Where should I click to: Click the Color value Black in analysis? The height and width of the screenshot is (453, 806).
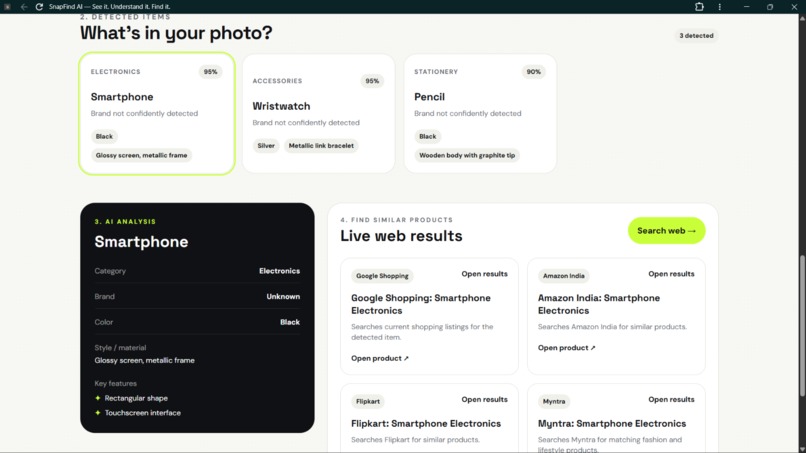pos(290,322)
